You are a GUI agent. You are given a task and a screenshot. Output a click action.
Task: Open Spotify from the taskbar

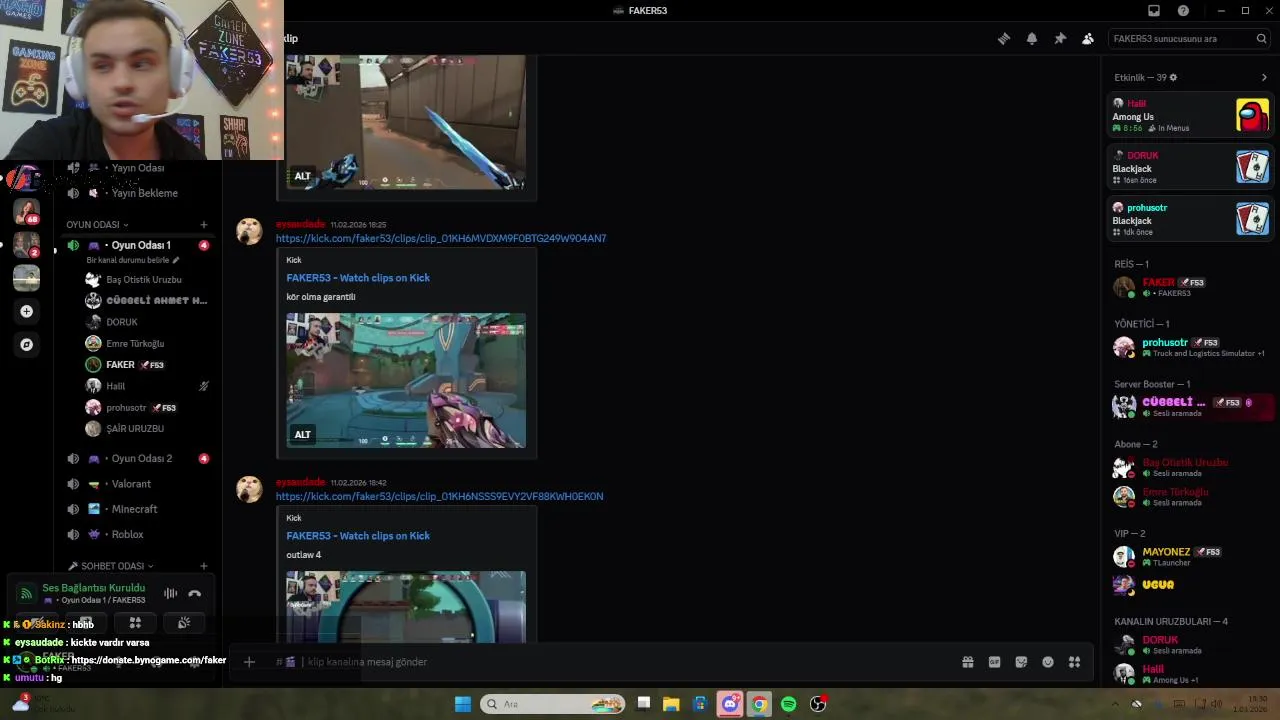788,704
